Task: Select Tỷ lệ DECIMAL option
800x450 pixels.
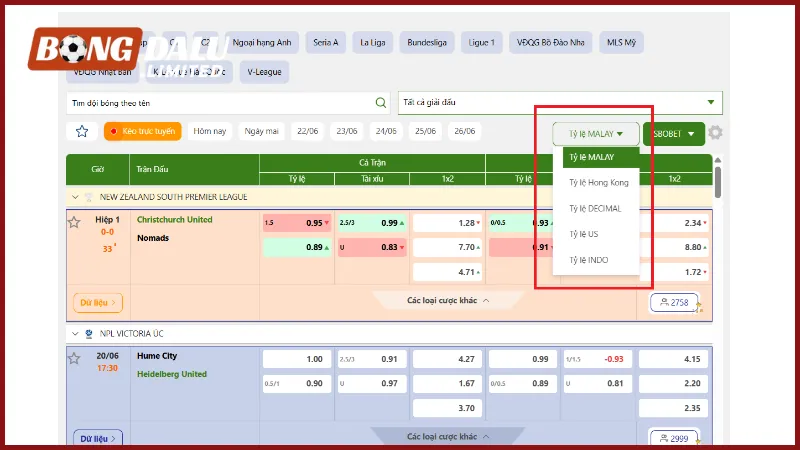Action: [x=595, y=209]
